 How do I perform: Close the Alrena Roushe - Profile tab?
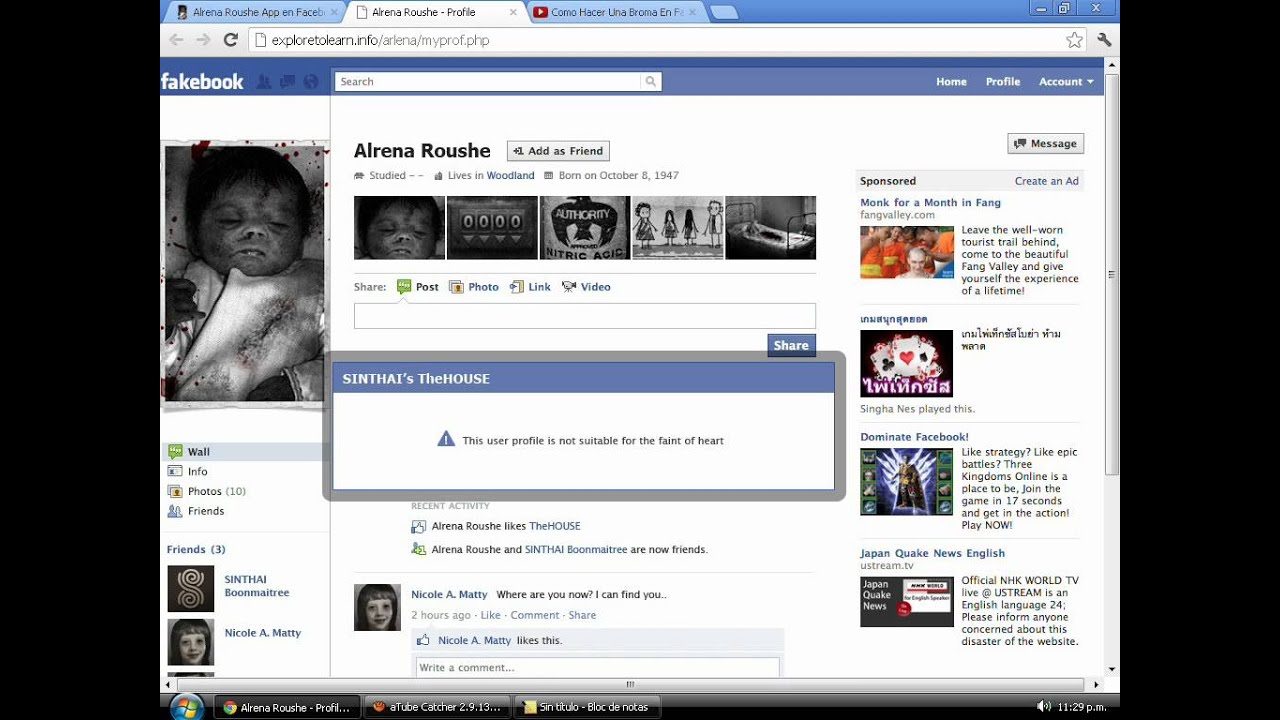pyautogui.click(x=513, y=13)
